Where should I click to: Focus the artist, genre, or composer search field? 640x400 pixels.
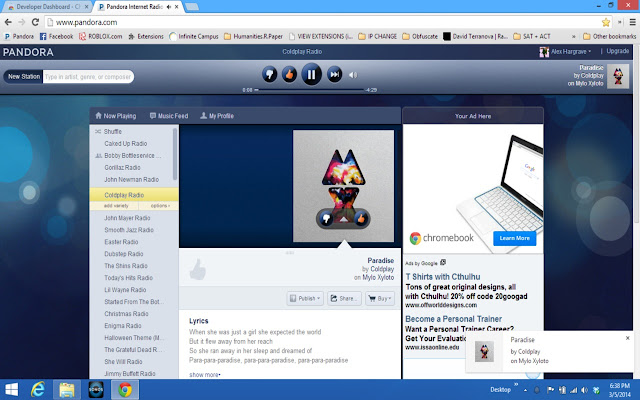[88, 76]
